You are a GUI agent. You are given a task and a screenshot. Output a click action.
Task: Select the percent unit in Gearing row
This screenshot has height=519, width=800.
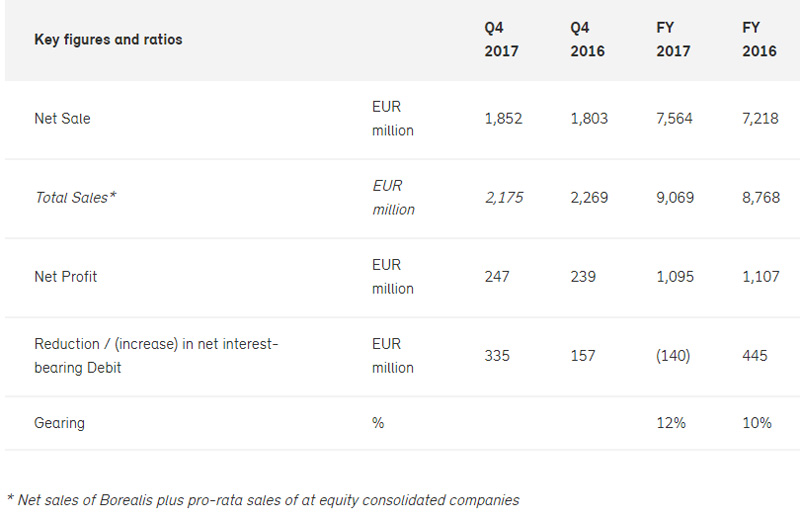378,423
